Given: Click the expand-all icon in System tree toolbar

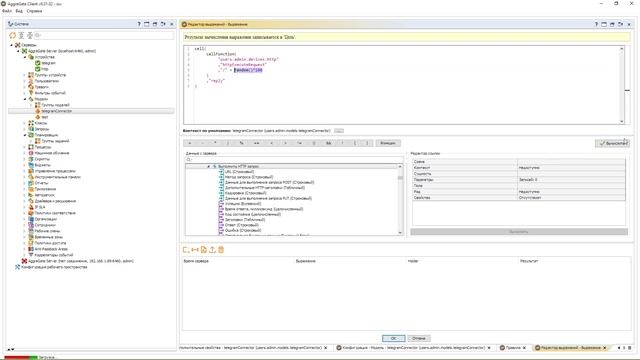Looking at the screenshot, I should tap(21, 36).
